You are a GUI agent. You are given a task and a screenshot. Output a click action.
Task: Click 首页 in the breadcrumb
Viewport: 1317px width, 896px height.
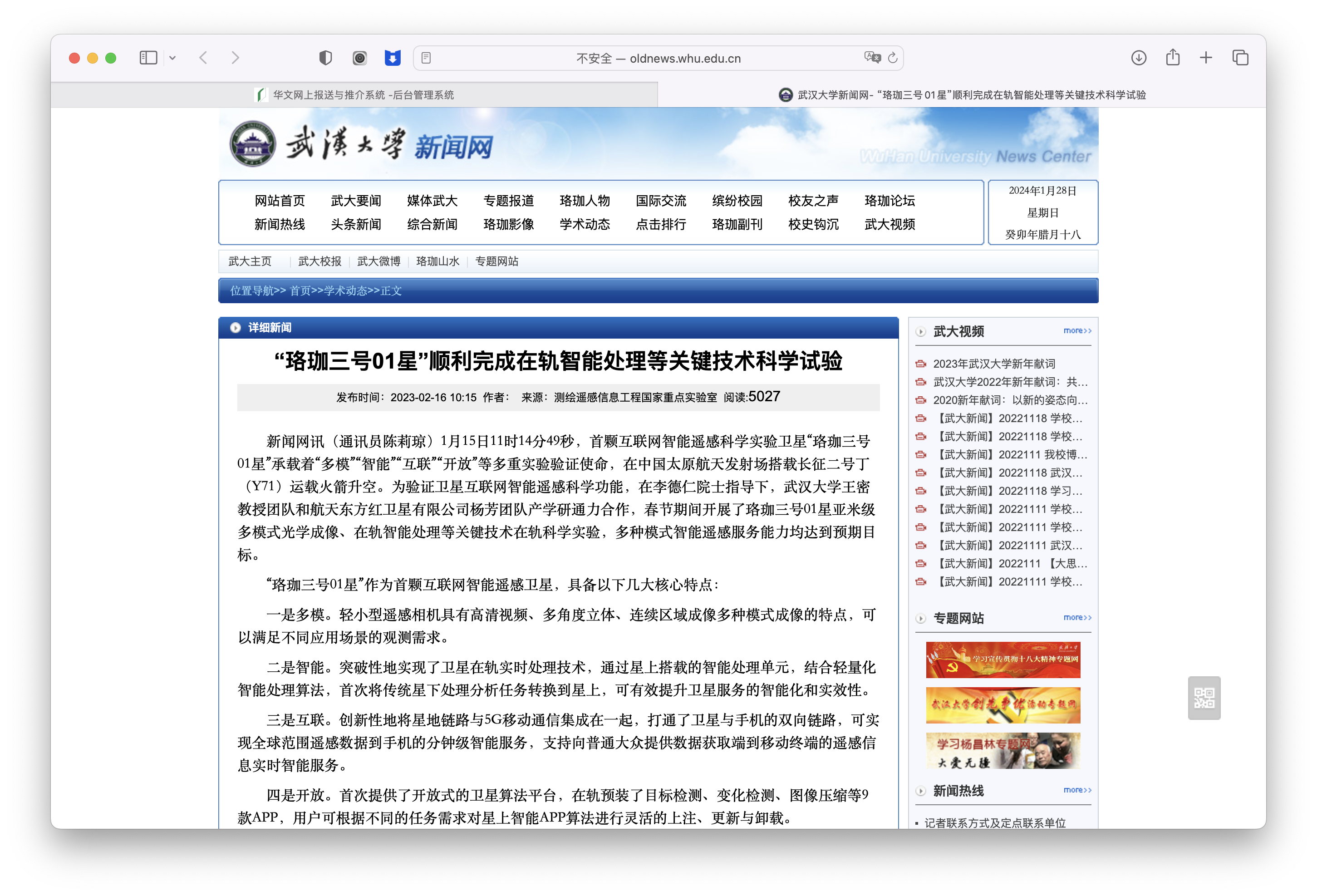300,291
